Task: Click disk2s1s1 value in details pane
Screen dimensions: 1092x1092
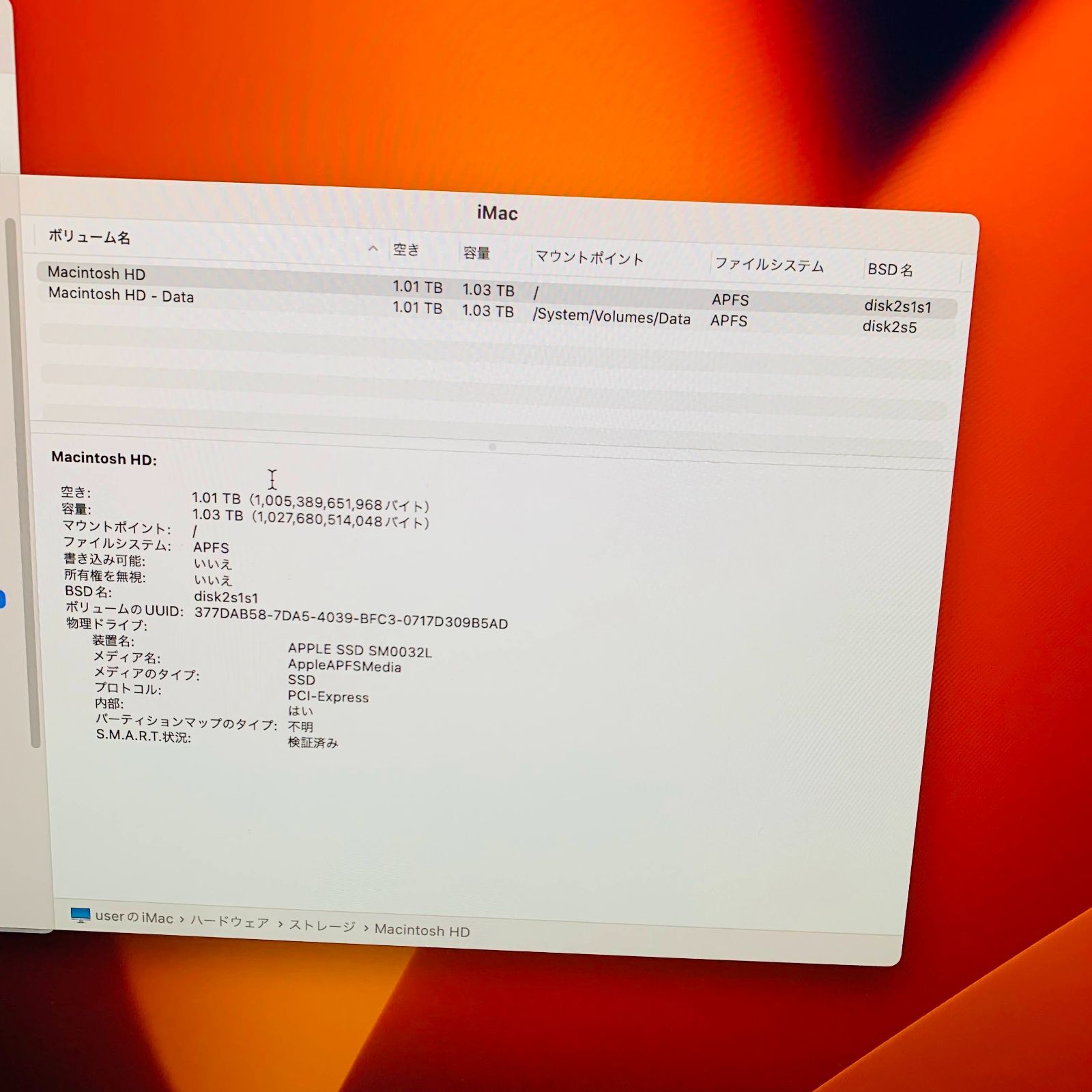Action: (x=226, y=597)
